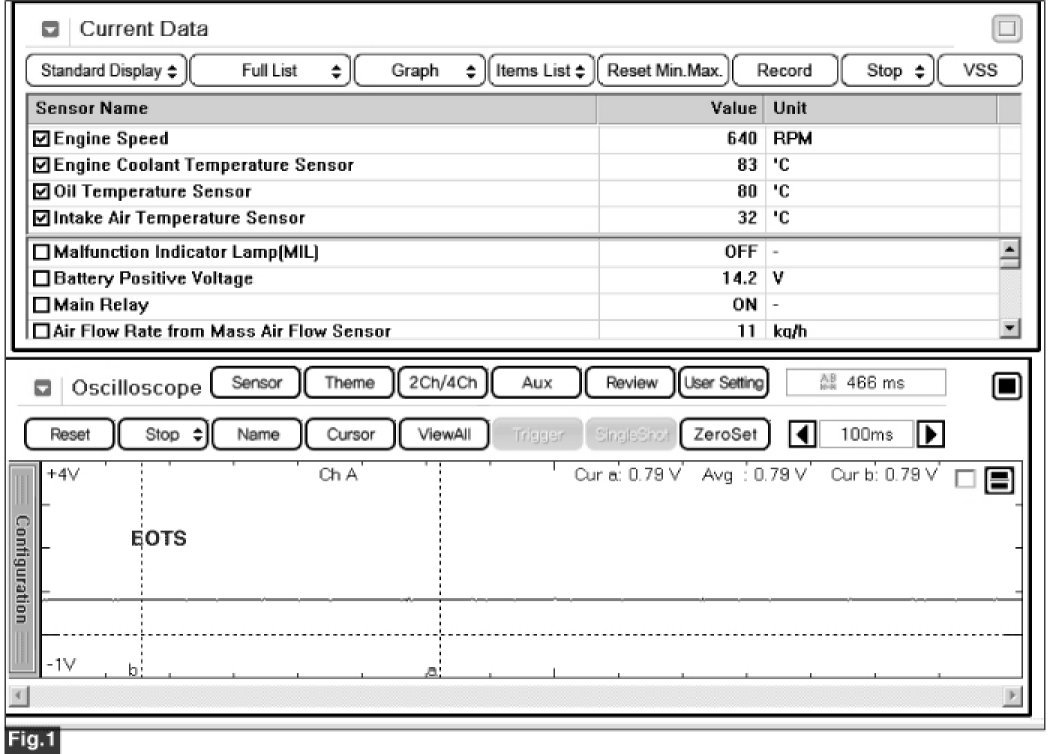1050x754 pixels.
Task: Click Reset Min.Max. button
Action: click(664, 70)
